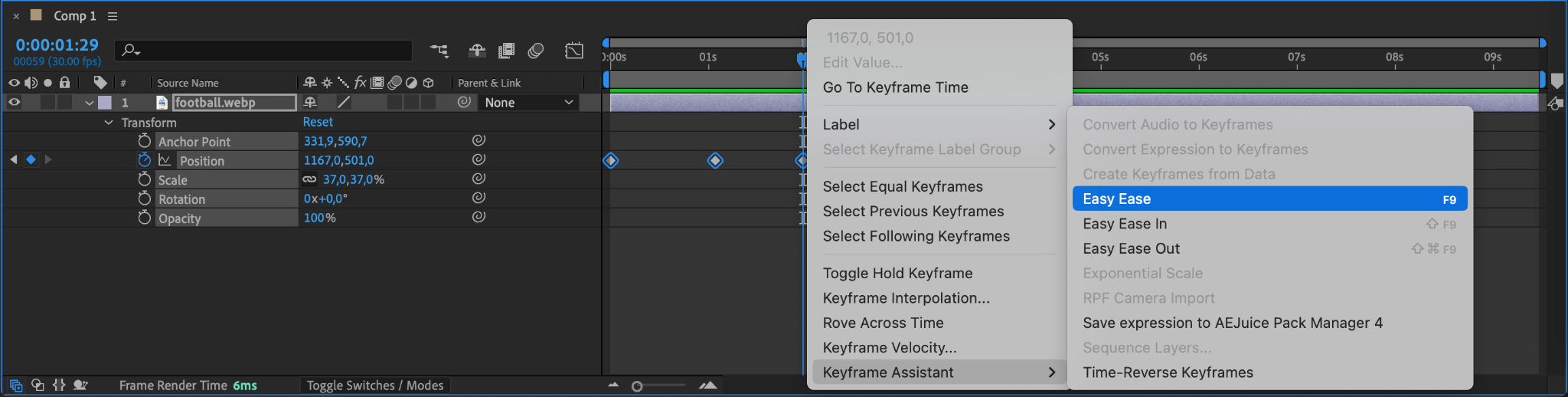Jump to the previous Position keyframe
The width and height of the screenshot is (1568, 397).
tap(14, 159)
